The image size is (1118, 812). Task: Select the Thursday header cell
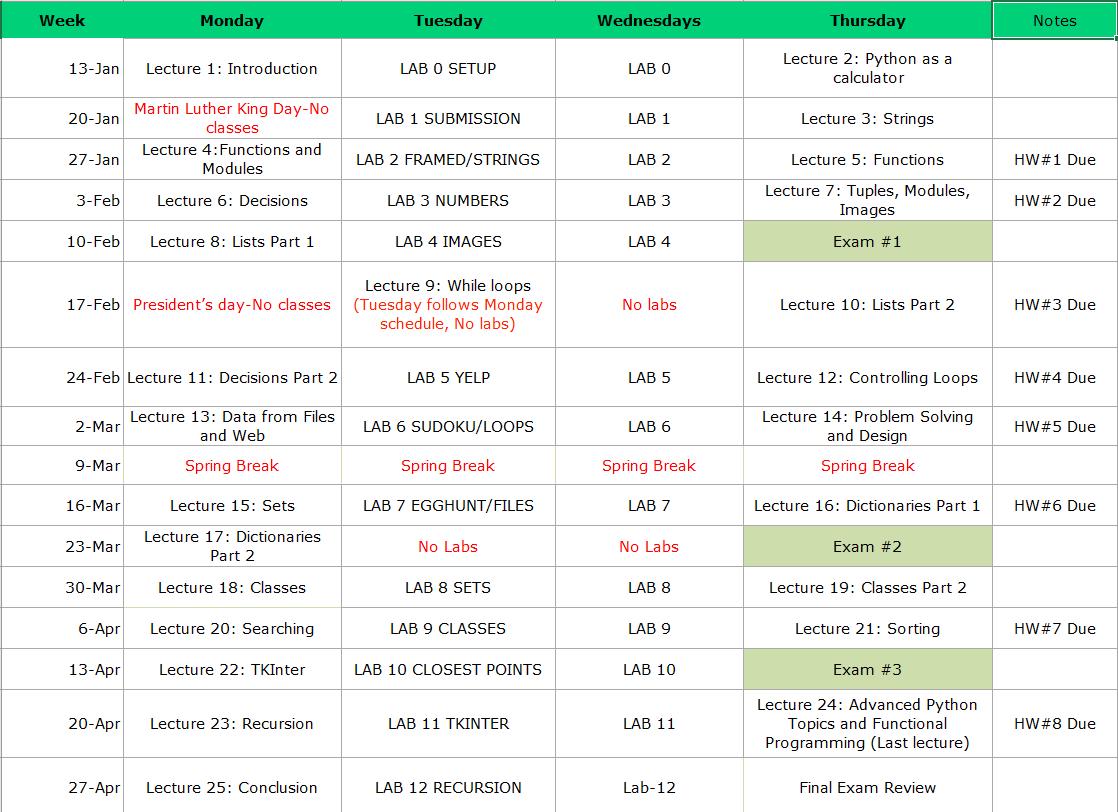pyautogui.click(x=868, y=21)
